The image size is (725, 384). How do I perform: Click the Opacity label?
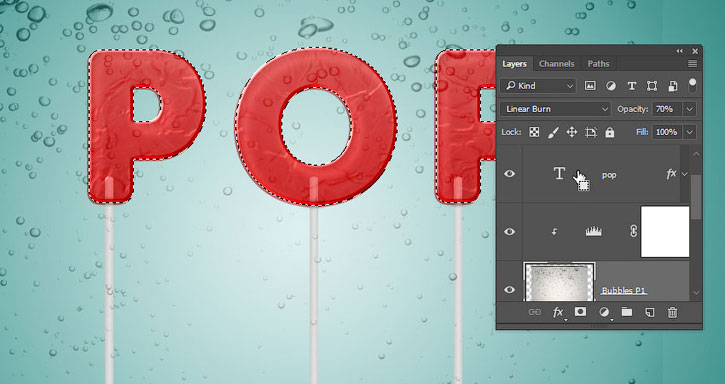(633, 109)
